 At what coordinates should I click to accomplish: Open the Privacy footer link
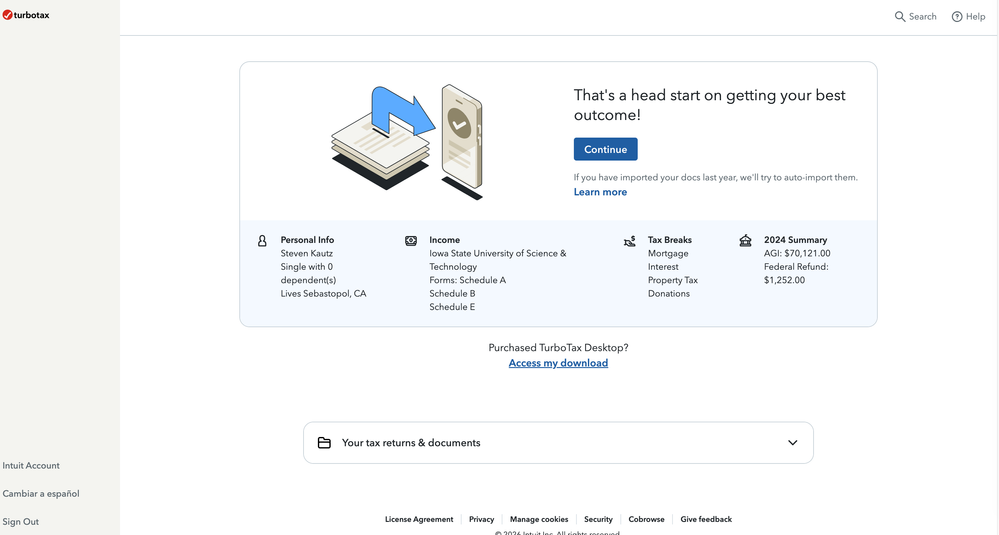pyautogui.click(x=482, y=520)
